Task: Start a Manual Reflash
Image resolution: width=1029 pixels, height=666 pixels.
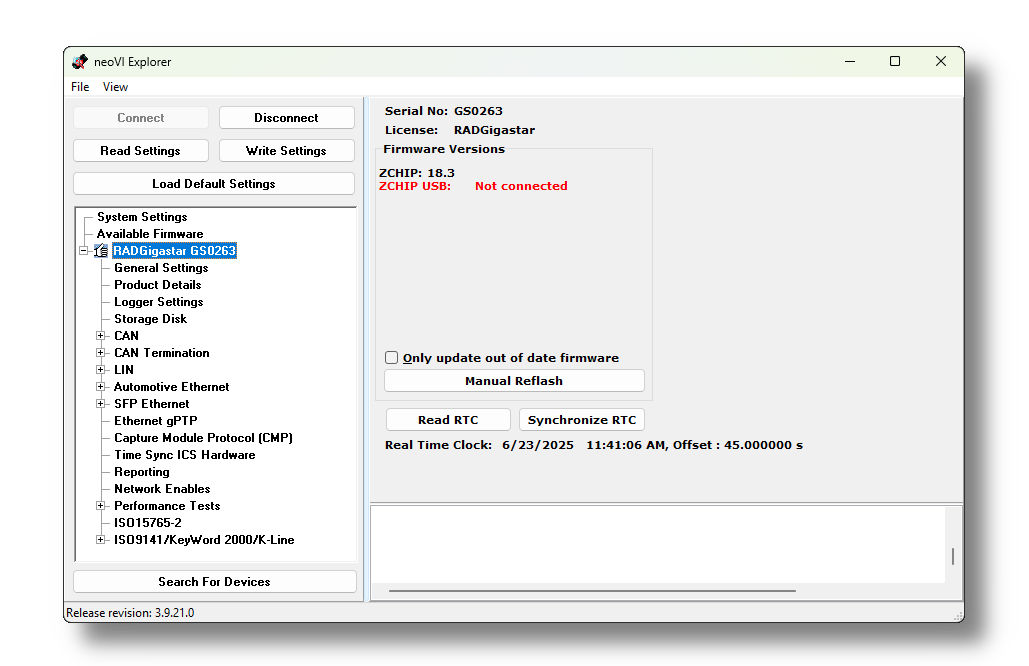Action: pos(514,381)
